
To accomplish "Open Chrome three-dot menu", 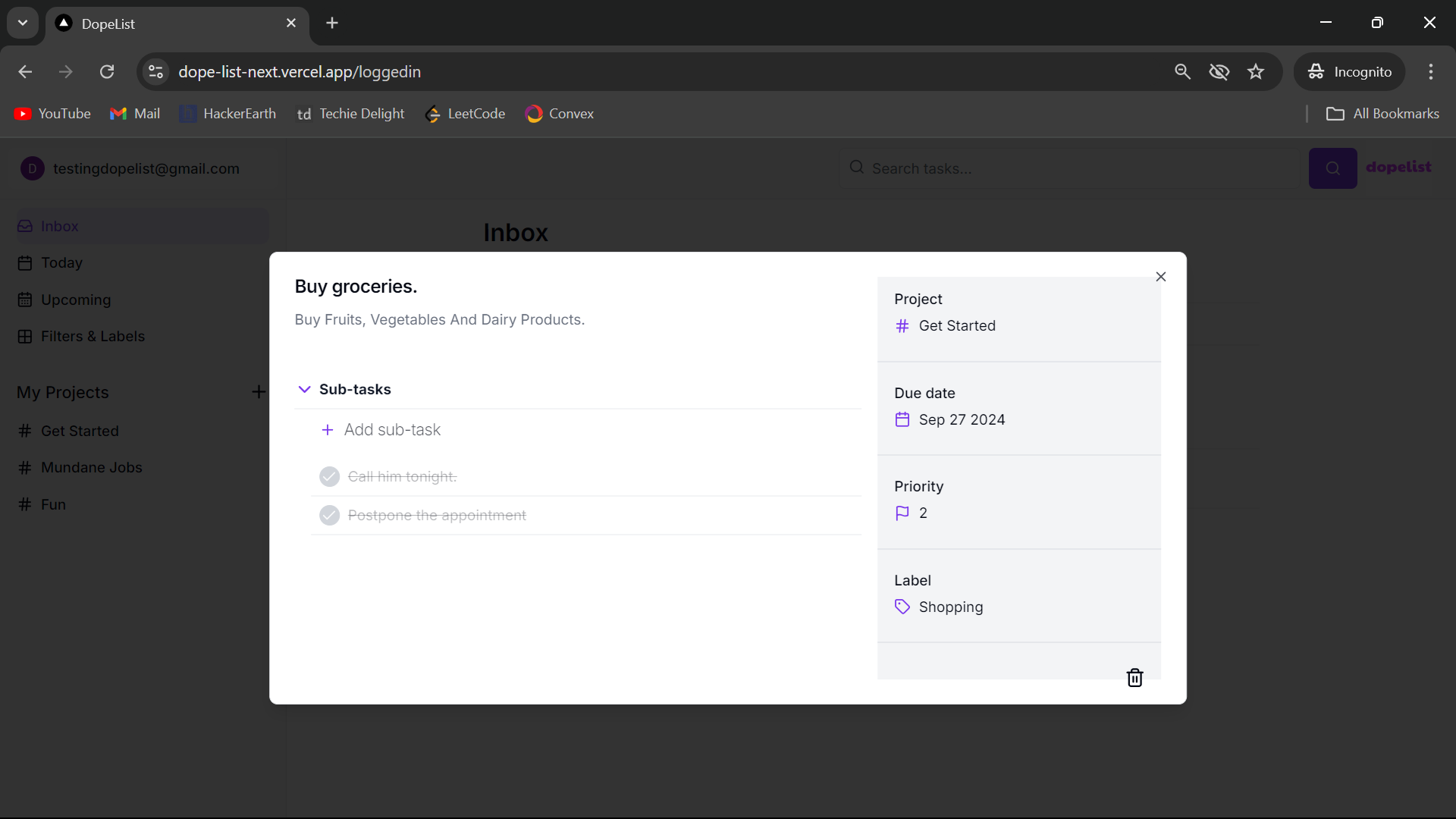I will point(1430,72).
